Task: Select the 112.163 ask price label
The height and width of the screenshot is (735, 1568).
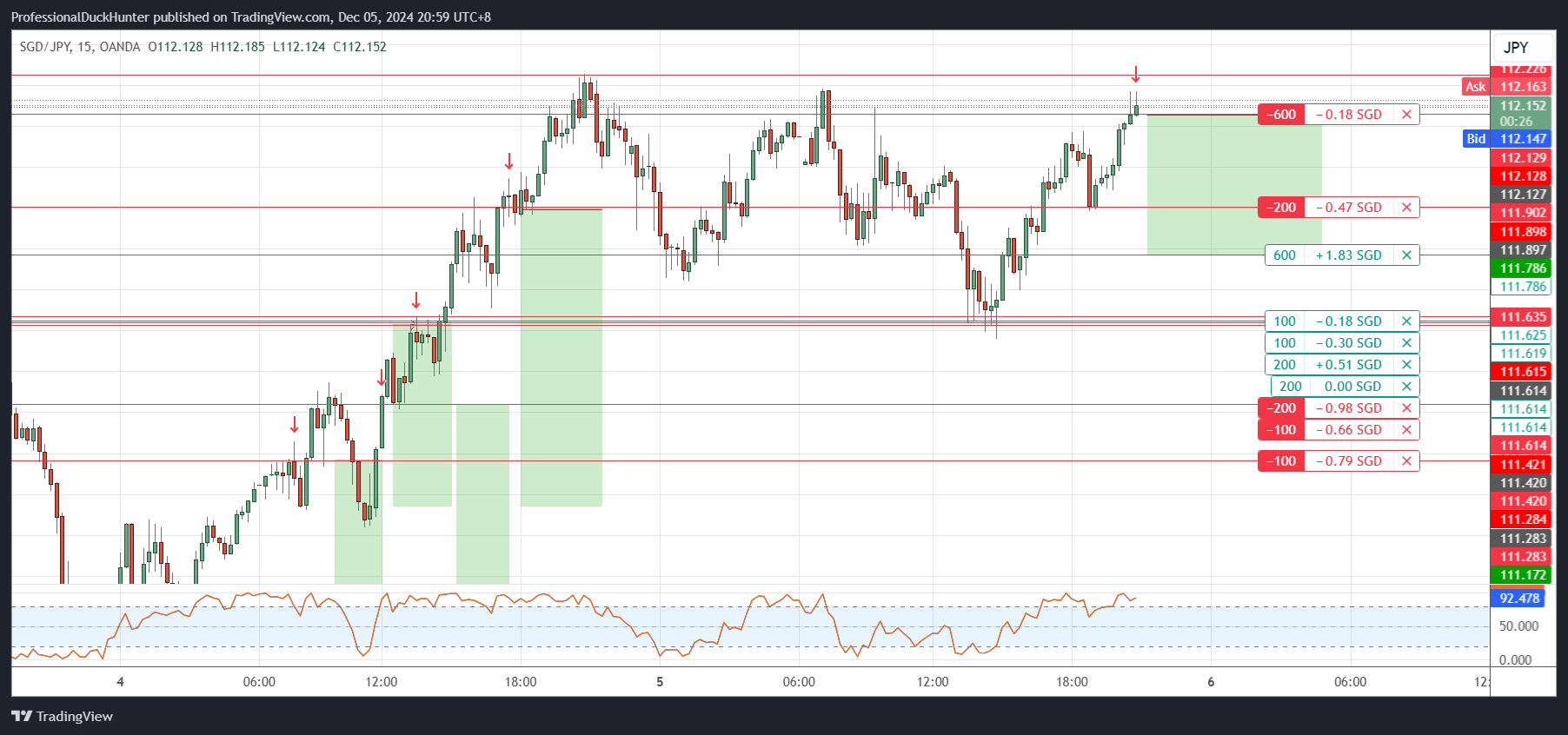Action: tap(1523, 87)
